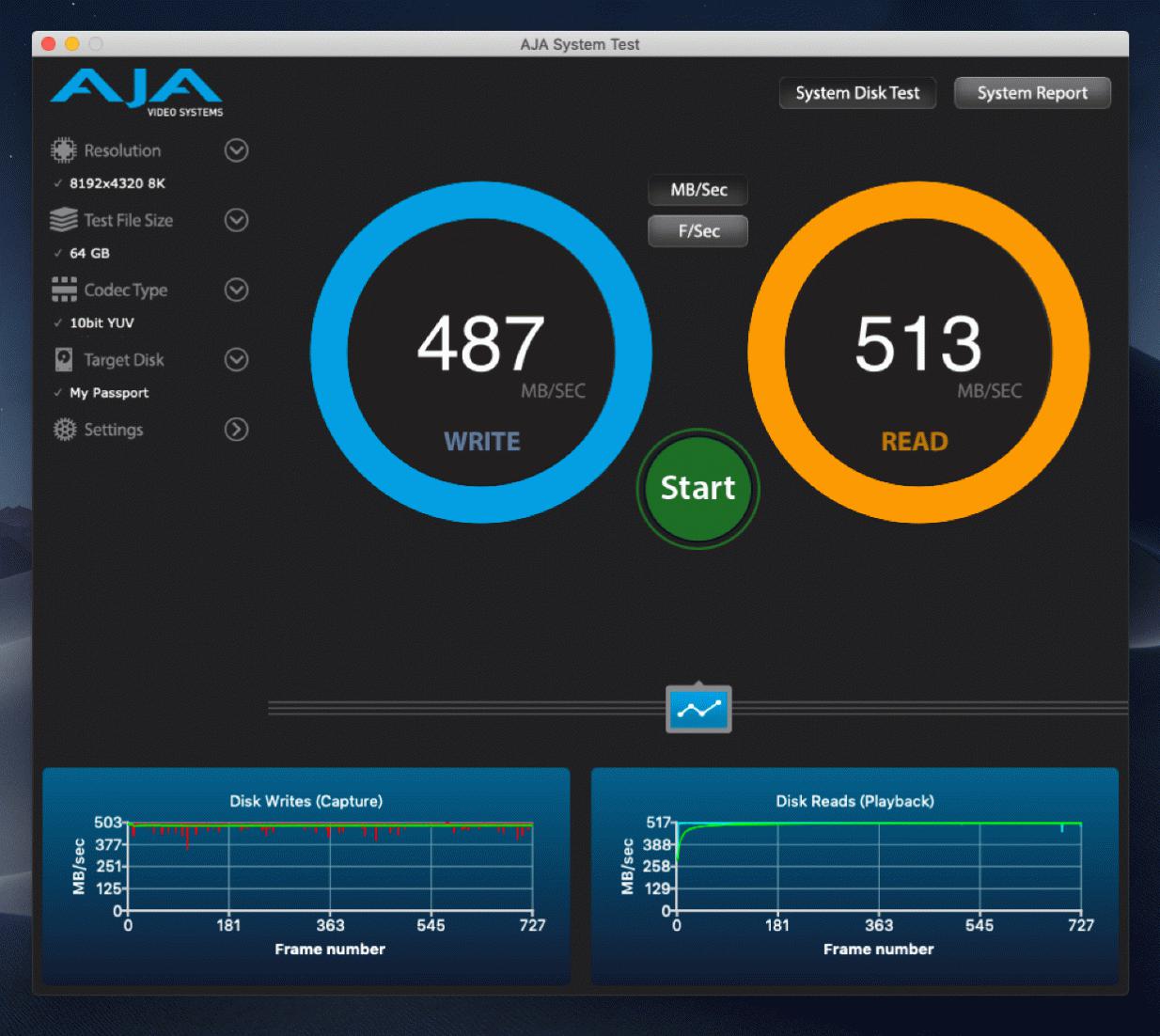Viewport: 1160px width, 1036px height.
Task: Click the Test File Size stack icon
Action: (63, 220)
